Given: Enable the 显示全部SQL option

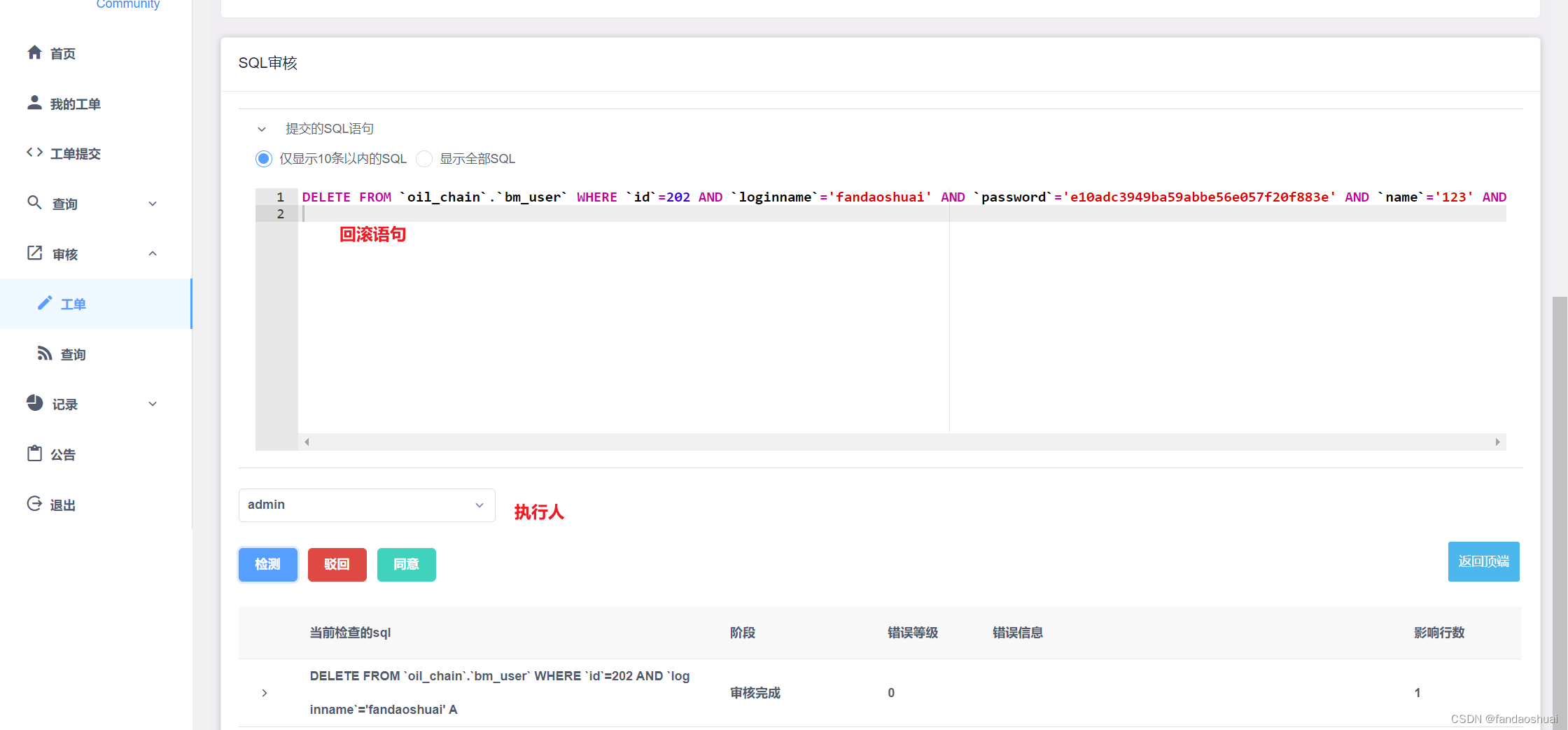Looking at the screenshot, I should coord(424,158).
